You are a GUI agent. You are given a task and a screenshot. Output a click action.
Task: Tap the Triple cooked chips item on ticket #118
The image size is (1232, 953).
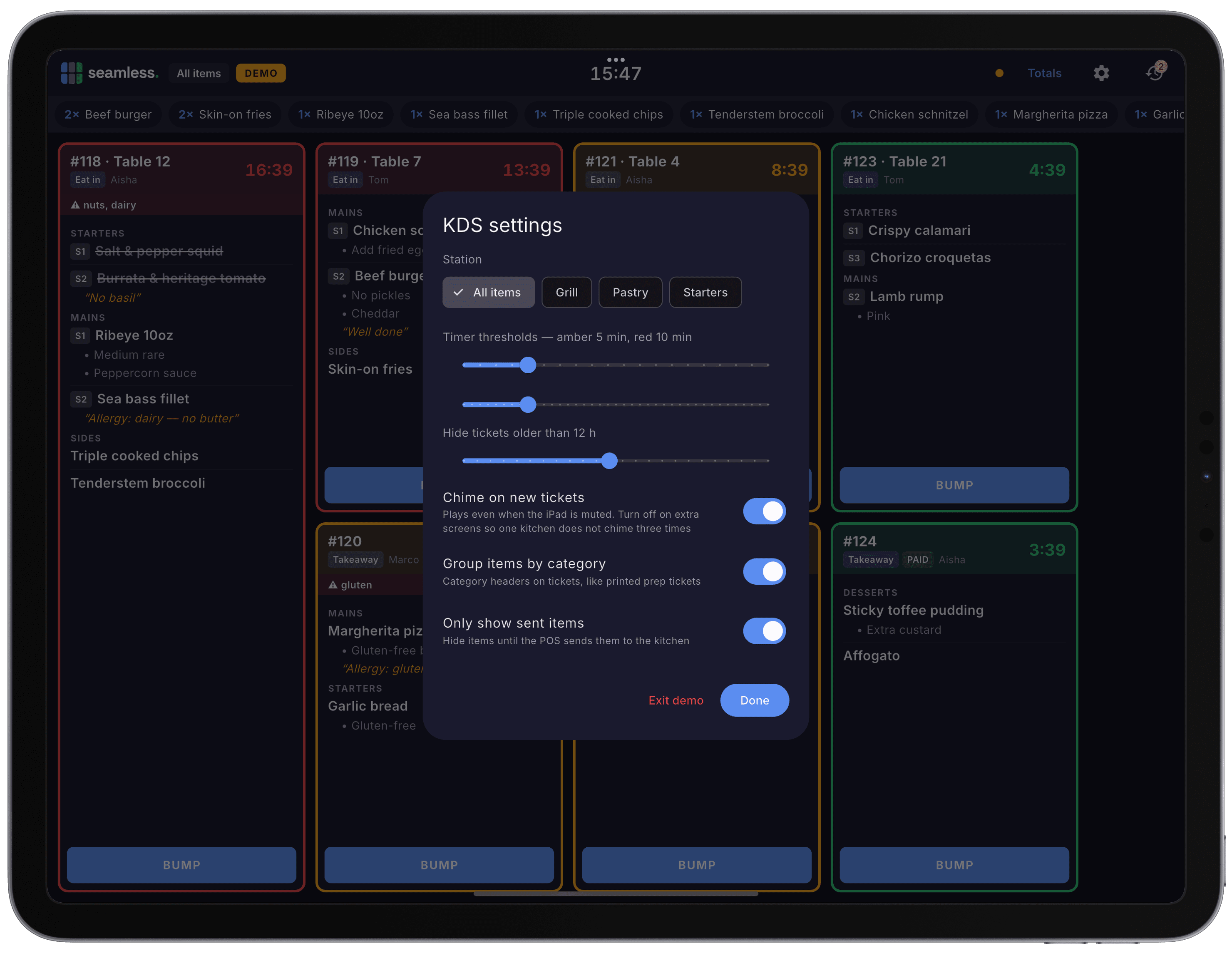coord(134,456)
